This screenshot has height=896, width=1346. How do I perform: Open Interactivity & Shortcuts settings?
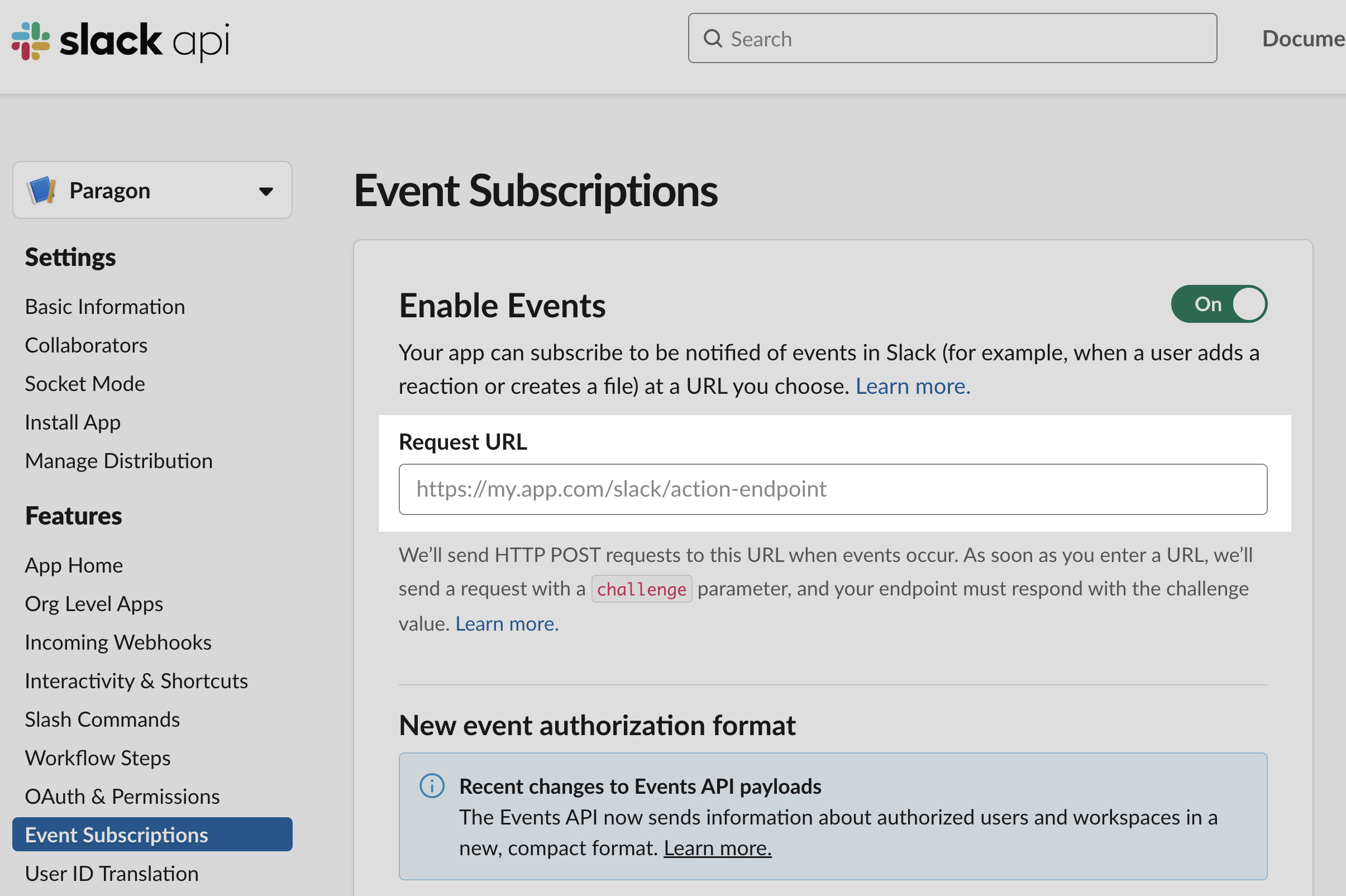tap(136, 680)
